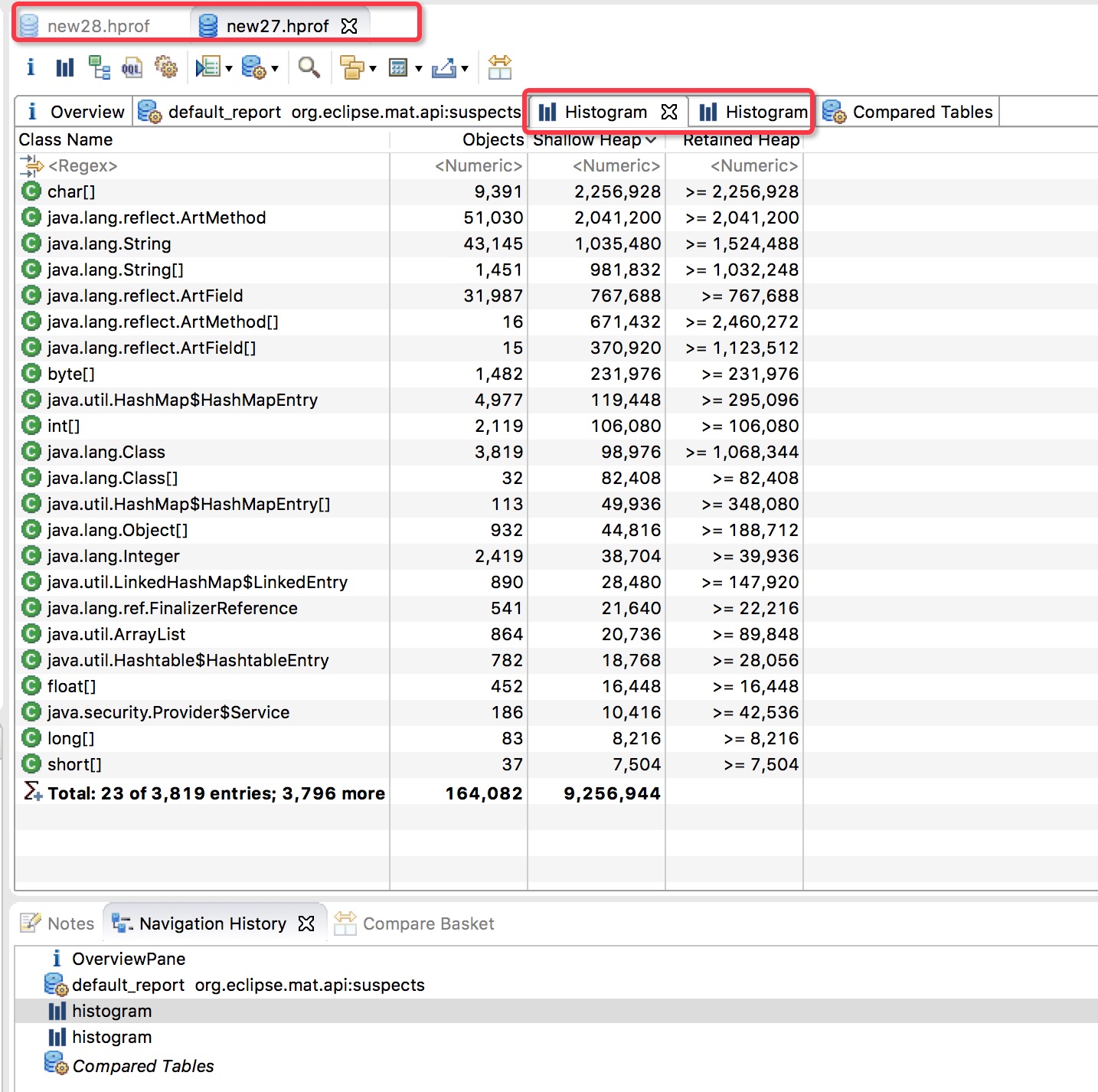Image resolution: width=1098 pixels, height=1092 pixels.
Task: Switch to the Overview tab
Action: click(x=74, y=112)
